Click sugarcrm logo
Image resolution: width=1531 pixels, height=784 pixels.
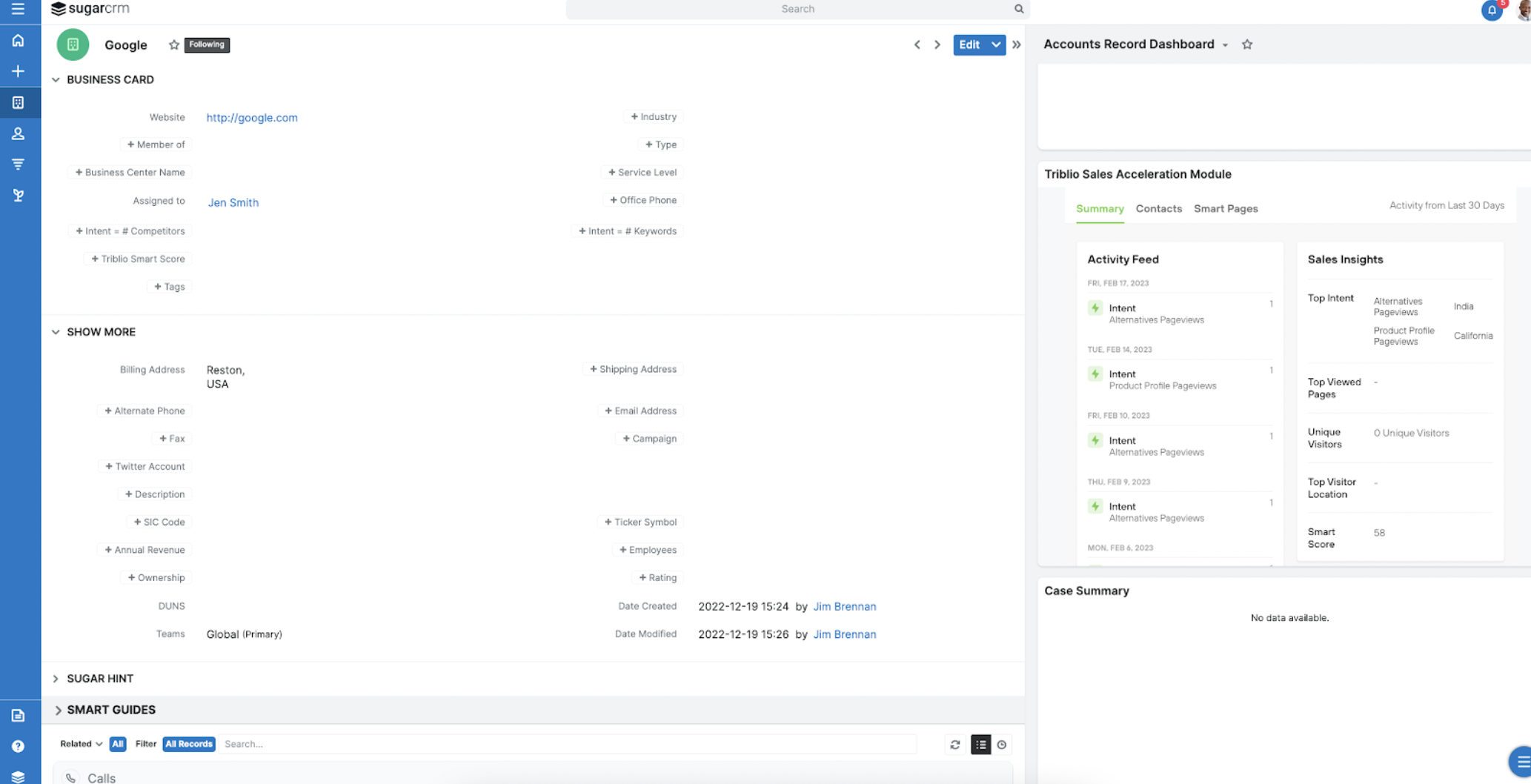90,9
